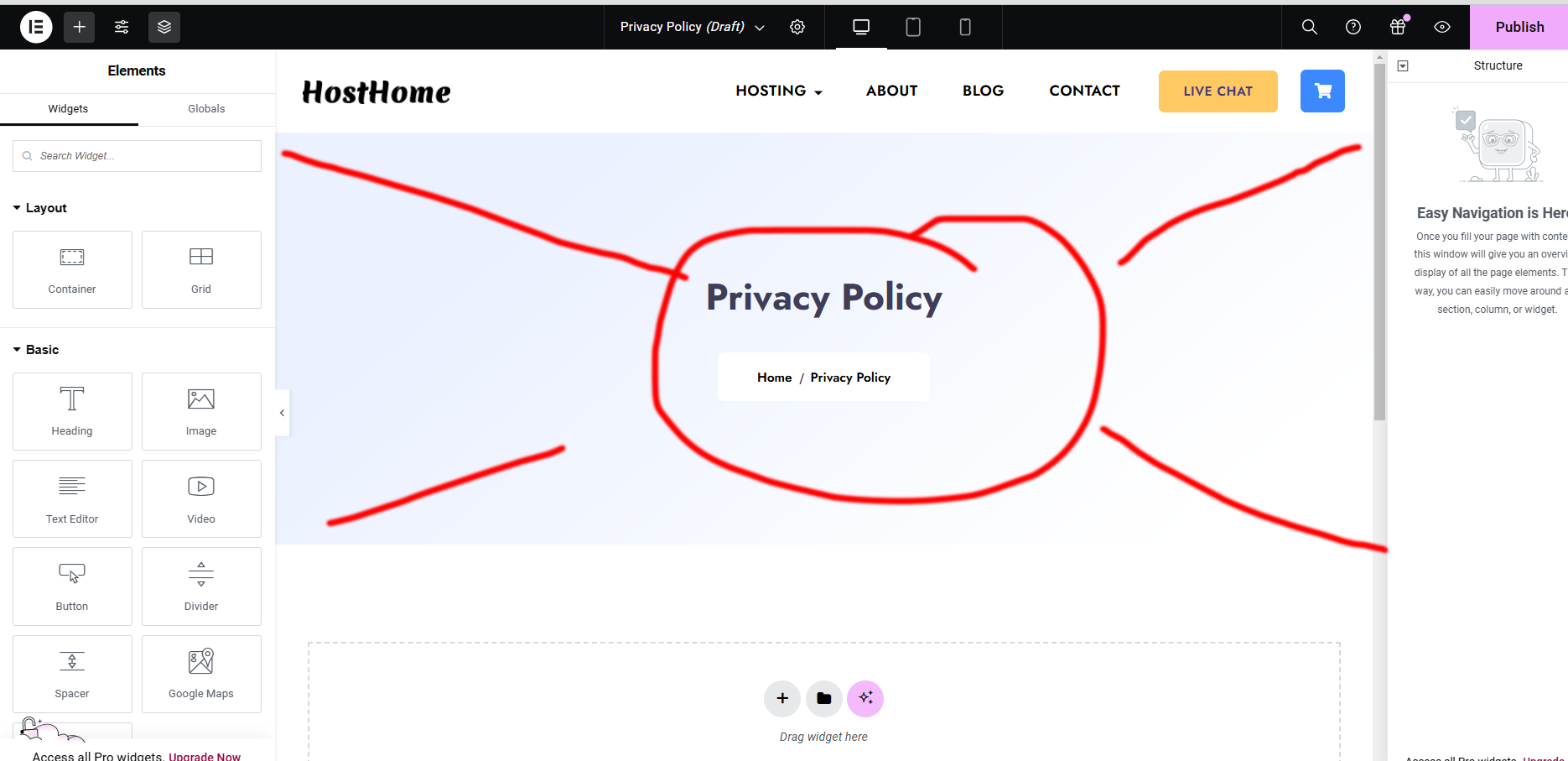Open Site Settings sliders icon
Image resolution: width=1568 pixels, height=761 pixels.
pyautogui.click(x=122, y=27)
